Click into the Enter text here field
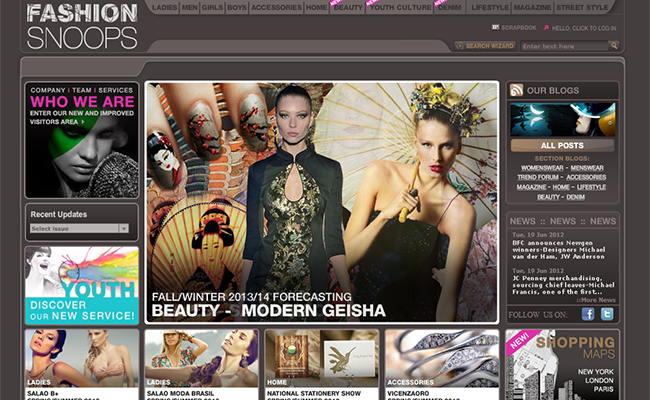Viewport: 650px width, 400px height. pos(565,46)
